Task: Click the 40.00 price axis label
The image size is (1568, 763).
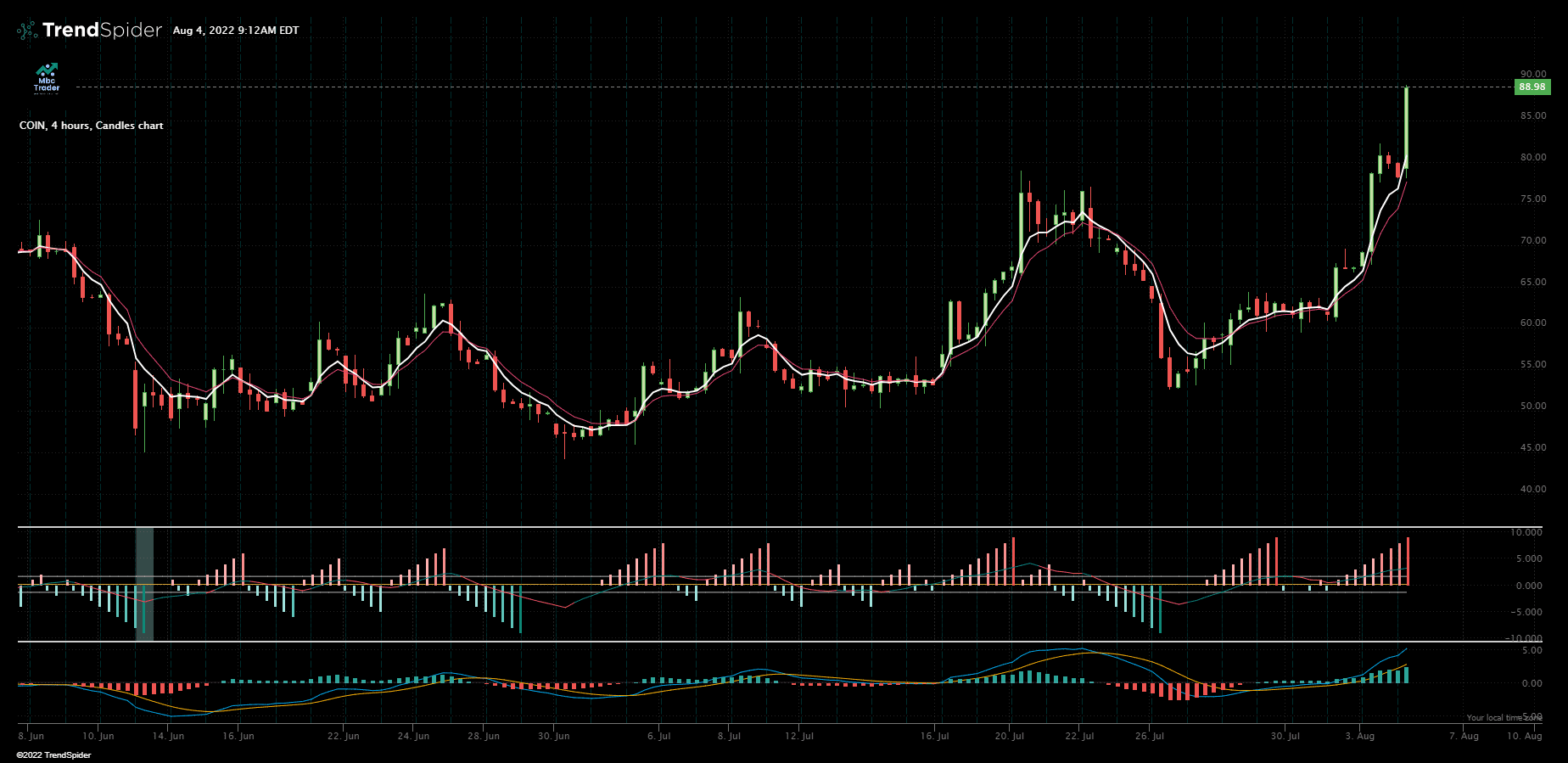Action: click(1533, 489)
